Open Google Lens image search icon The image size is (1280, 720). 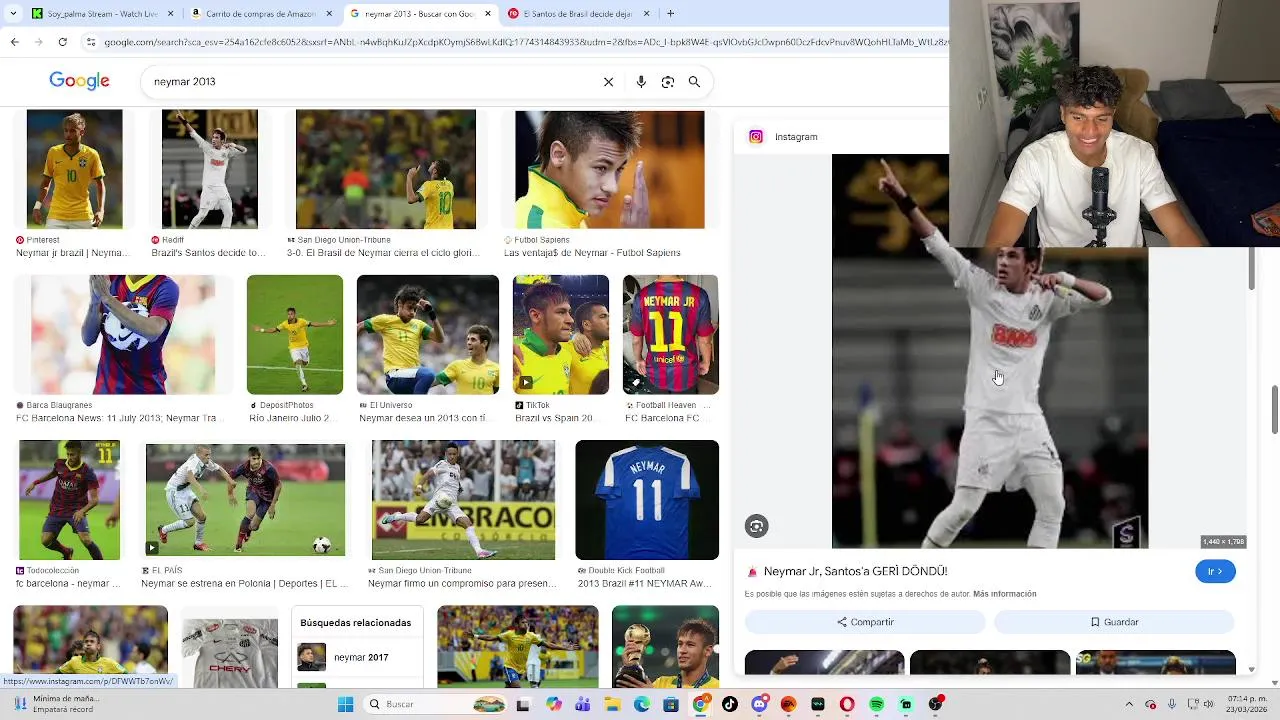tap(668, 82)
